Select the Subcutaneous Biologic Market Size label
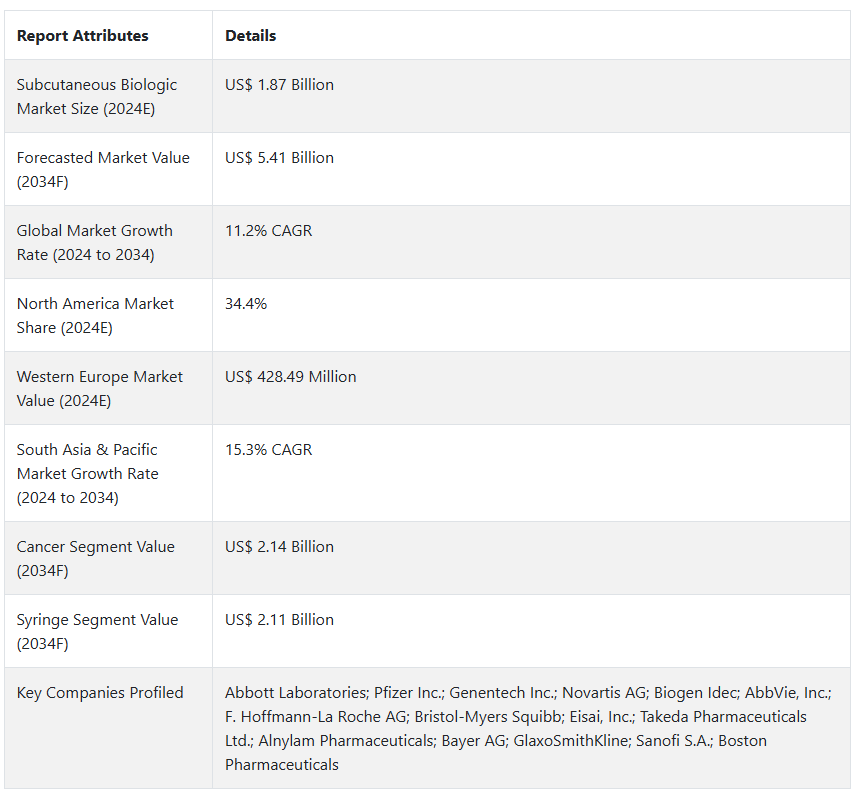The width and height of the screenshot is (855, 796). 95,97
